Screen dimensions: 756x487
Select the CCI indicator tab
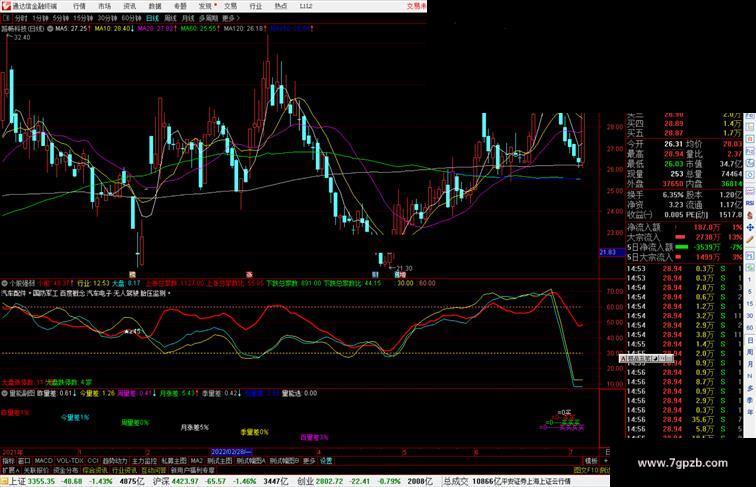pos(93,461)
